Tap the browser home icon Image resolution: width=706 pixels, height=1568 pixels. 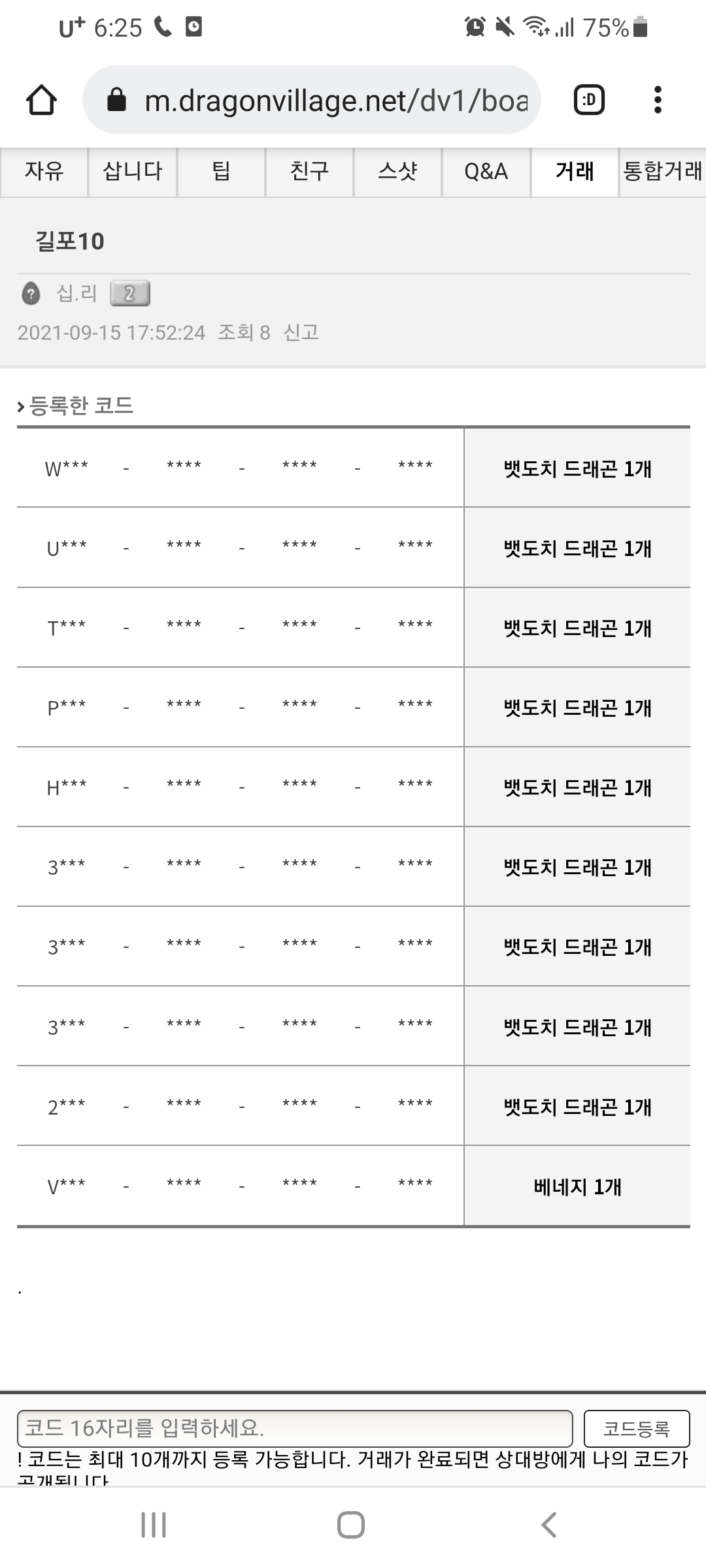click(41, 101)
